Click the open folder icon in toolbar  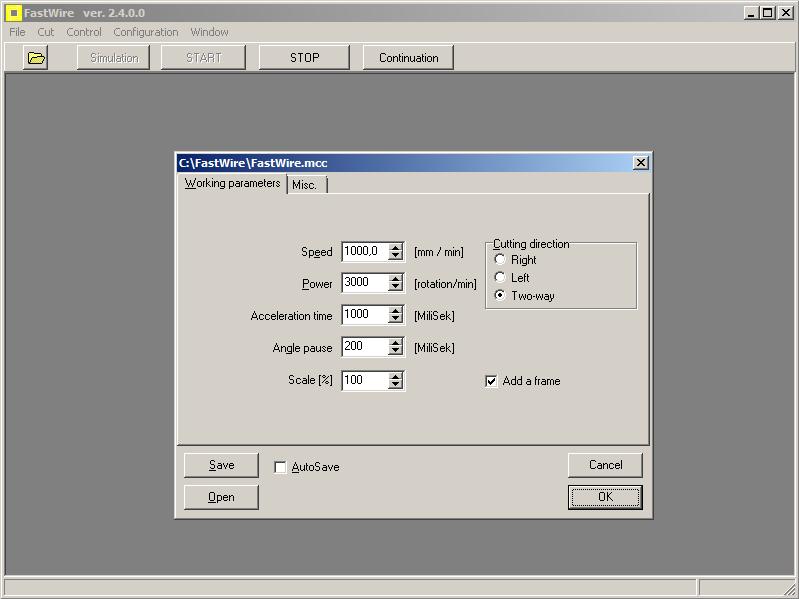tap(37, 58)
